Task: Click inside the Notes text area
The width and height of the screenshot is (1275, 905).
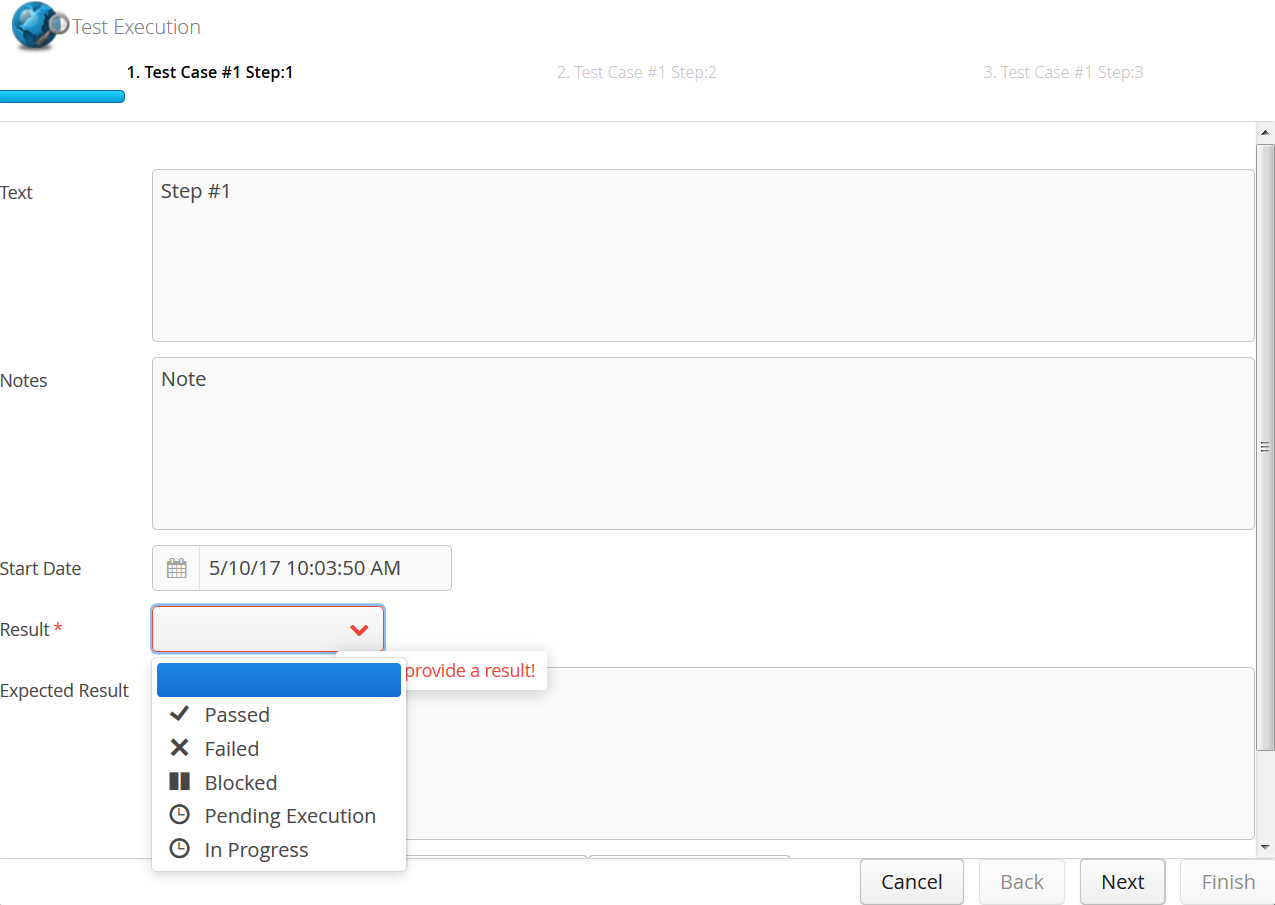Action: tap(700, 440)
